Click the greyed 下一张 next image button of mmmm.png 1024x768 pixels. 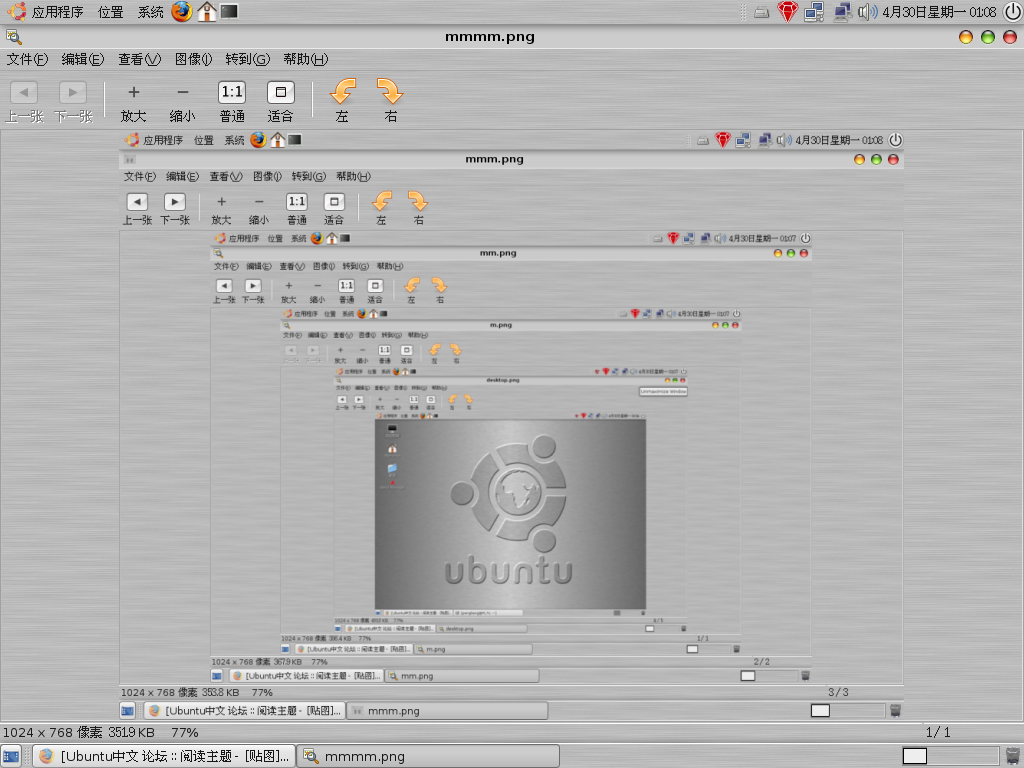pyautogui.click(x=73, y=101)
